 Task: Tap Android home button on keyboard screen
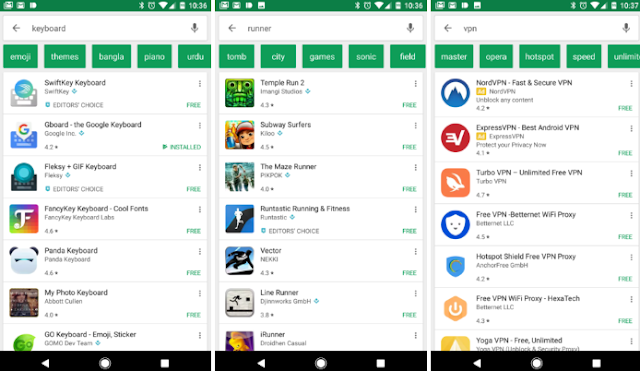coord(105,363)
